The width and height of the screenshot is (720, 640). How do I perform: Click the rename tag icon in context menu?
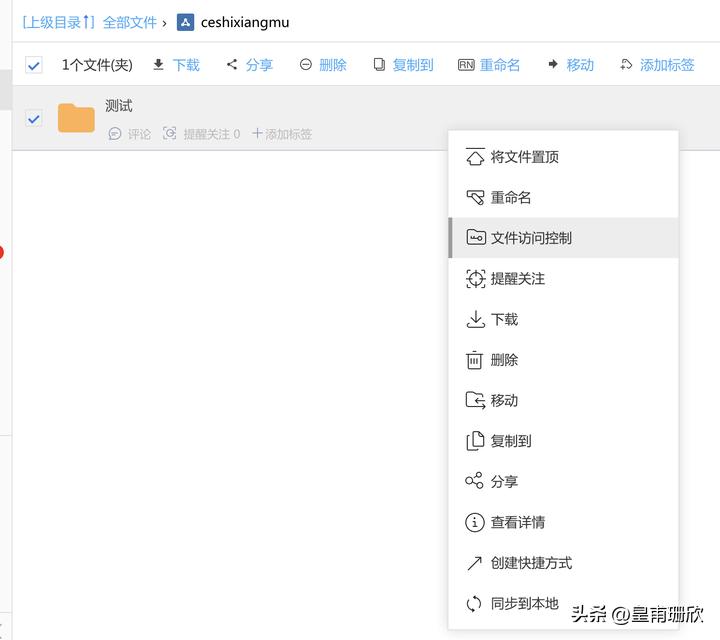pyautogui.click(x=475, y=197)
